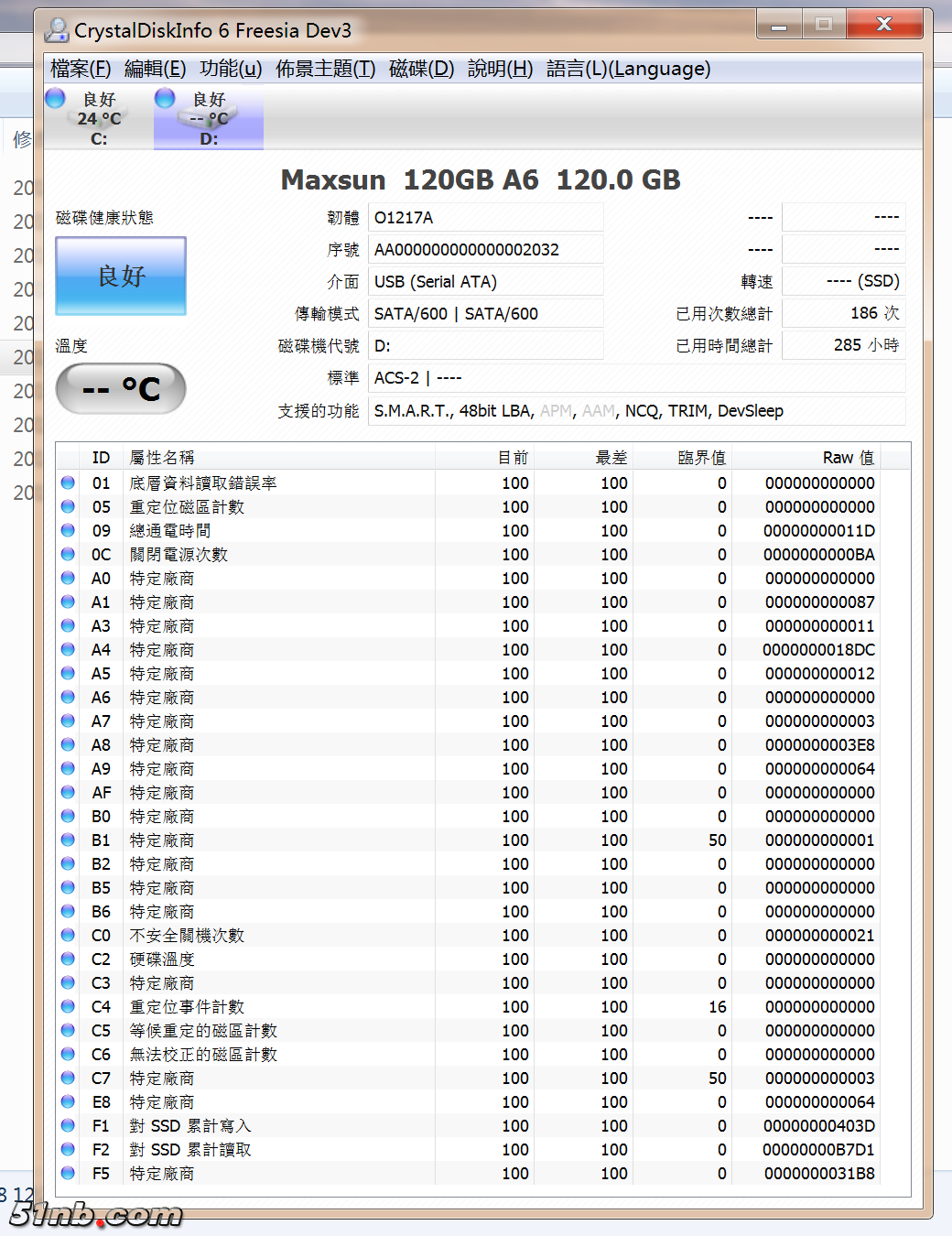952x1236 pixels.
Task: Open the 磁碟(D) menu
Action: [x=421, y=69]
